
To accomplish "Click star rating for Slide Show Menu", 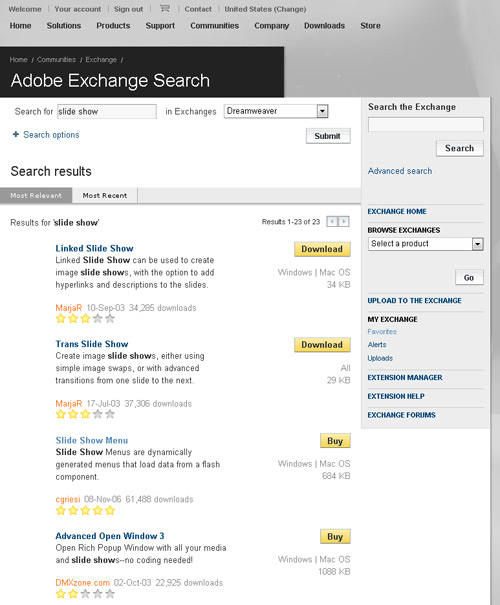I will (x=85, y=510).
